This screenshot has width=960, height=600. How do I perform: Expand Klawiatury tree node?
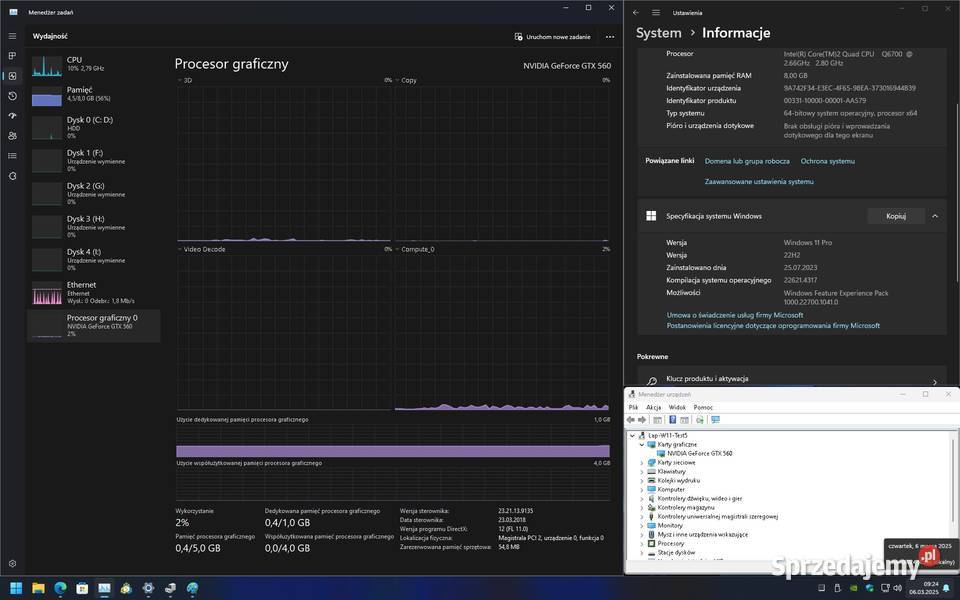pos(642,472)
